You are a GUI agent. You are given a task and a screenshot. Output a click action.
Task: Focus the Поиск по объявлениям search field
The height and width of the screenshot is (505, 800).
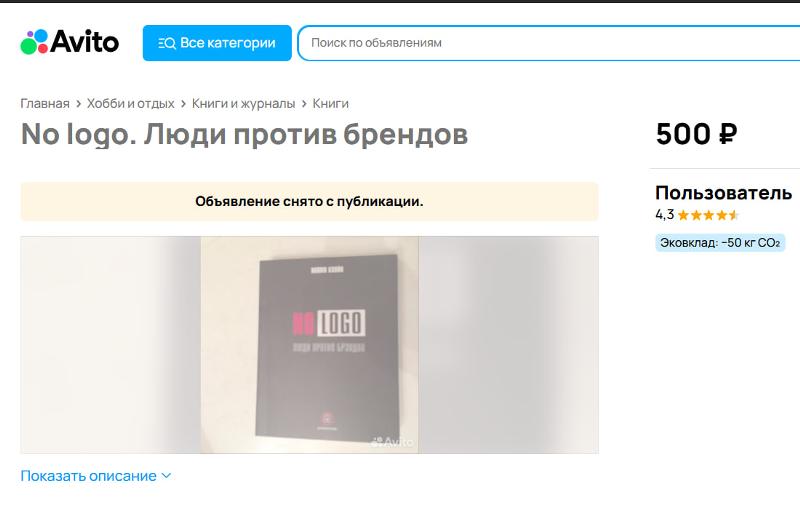(x=548, y=43)
